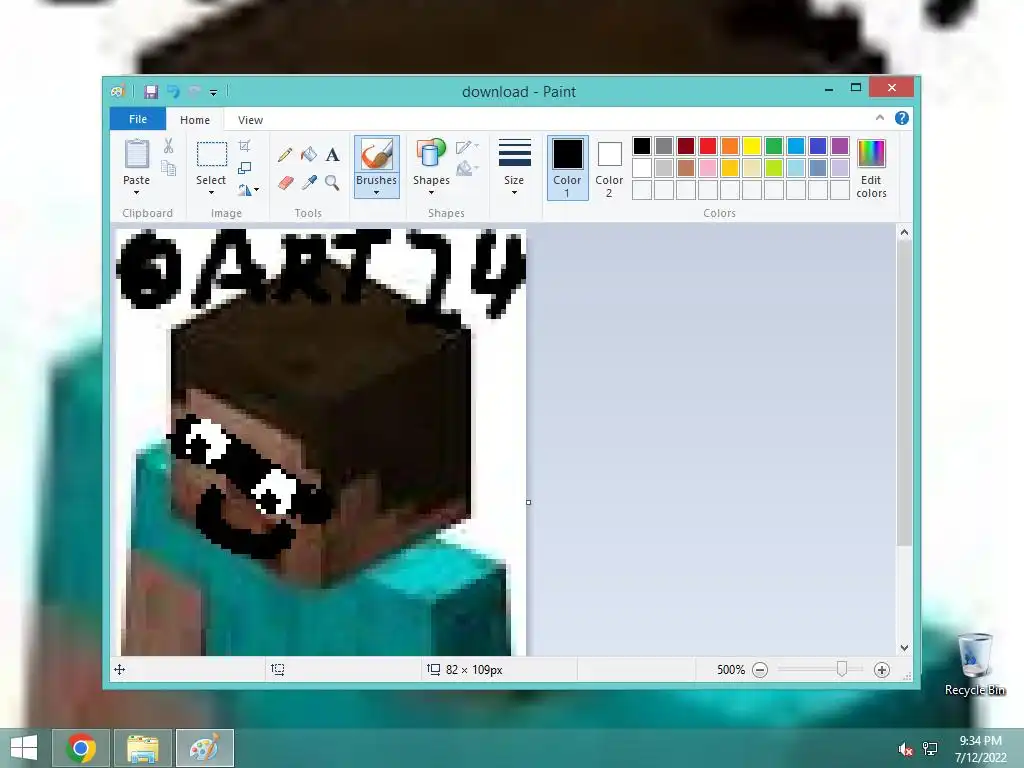Click the canvas right-edge resize handle
Viewport: 1024px width, 768px height.
coord(528,502)
